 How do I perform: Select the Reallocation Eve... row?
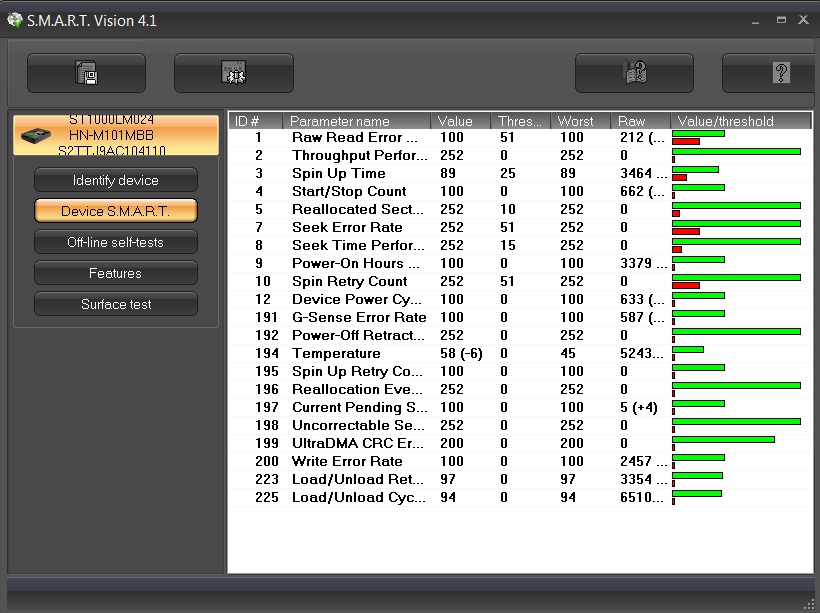click(x=520, y=389)
